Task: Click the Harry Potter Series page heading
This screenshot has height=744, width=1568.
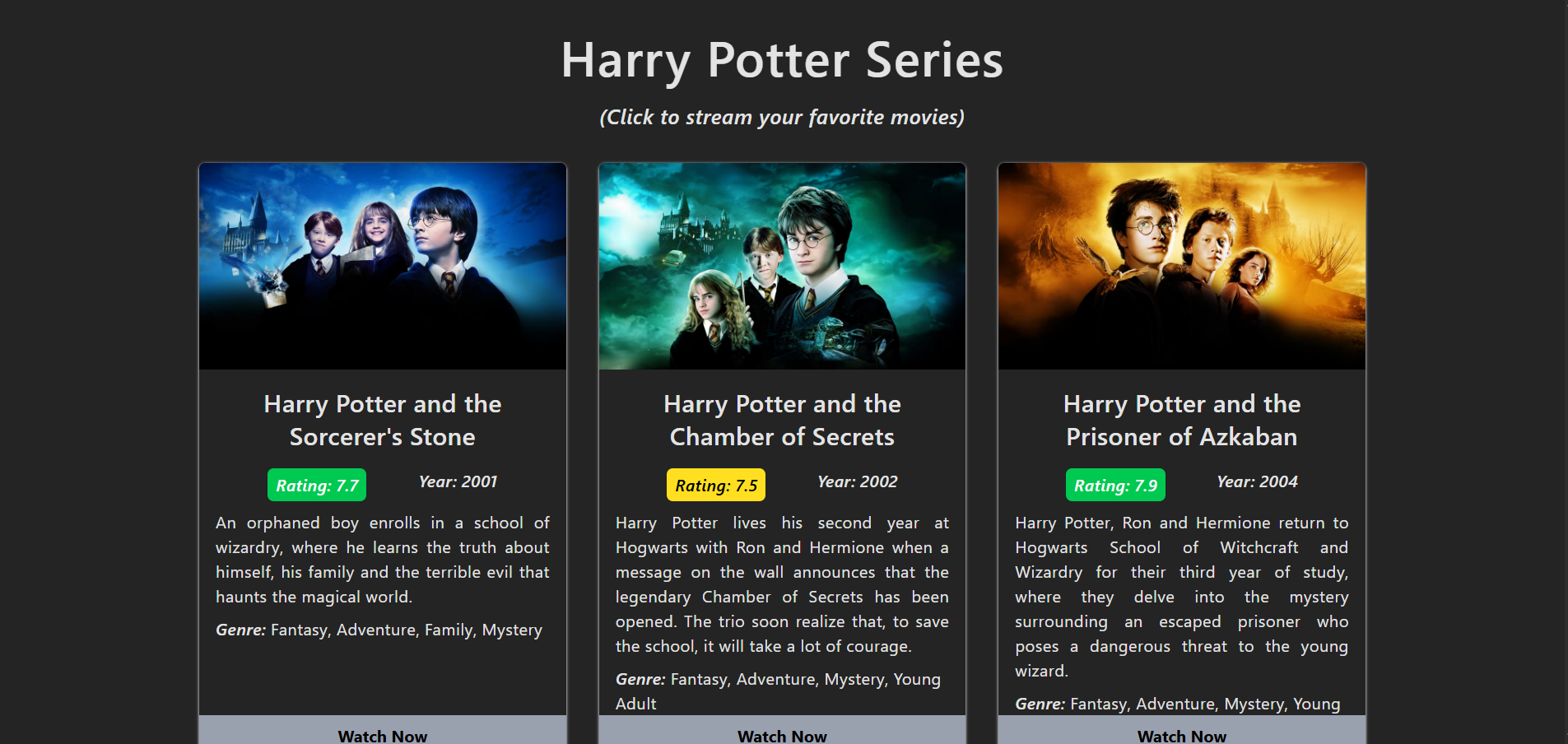Action: click(x=782, y=60)
